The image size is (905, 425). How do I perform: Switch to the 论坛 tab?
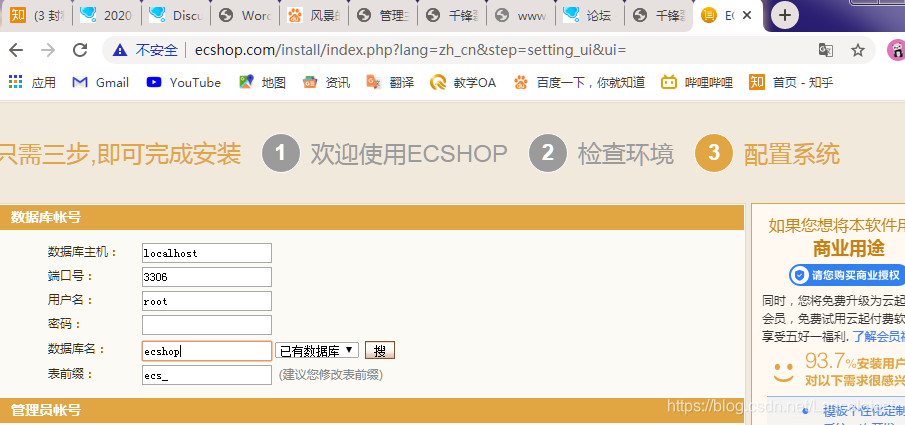(x=590, y=16)
